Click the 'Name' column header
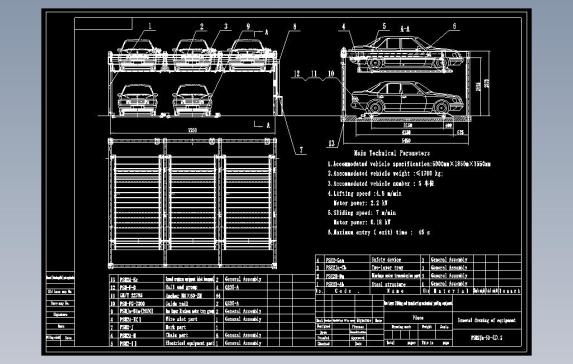This screenshot has width=573, height=364. tap(395, 291)
